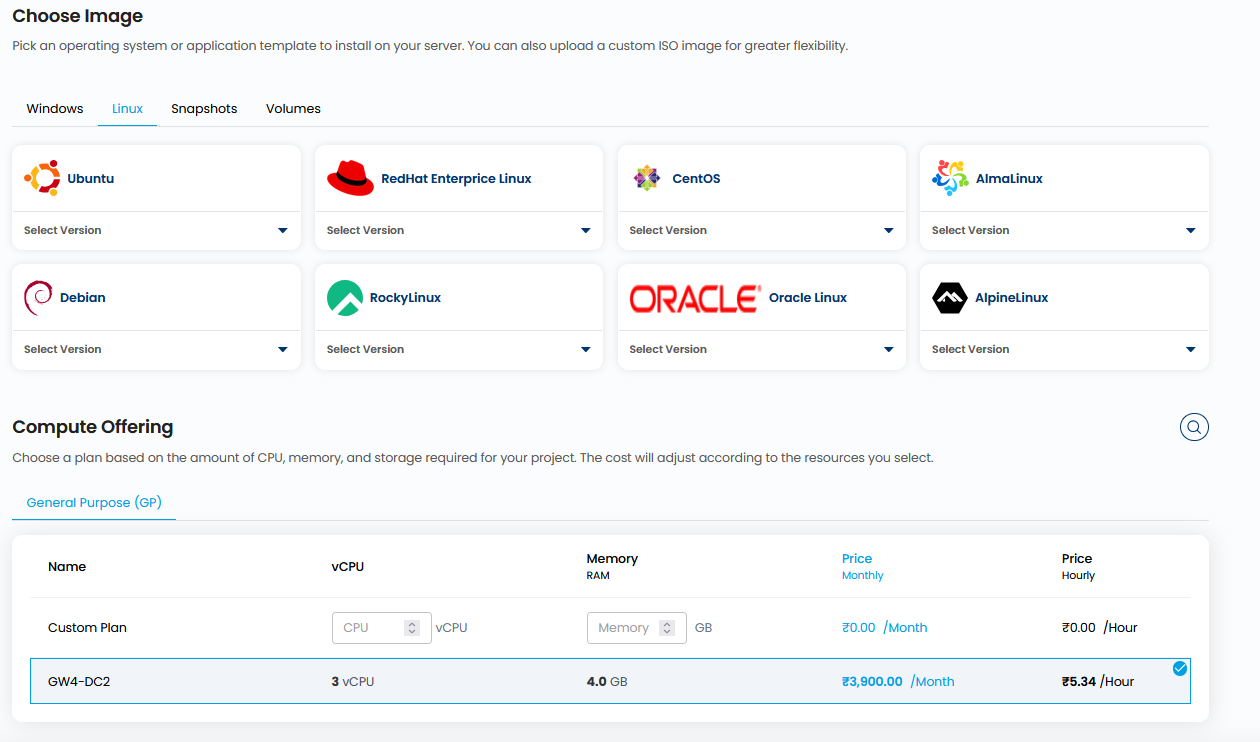Click the ₹5.34 /Hour price
This screenshot has width=1260, height=742.
[x=1098, y=682]
